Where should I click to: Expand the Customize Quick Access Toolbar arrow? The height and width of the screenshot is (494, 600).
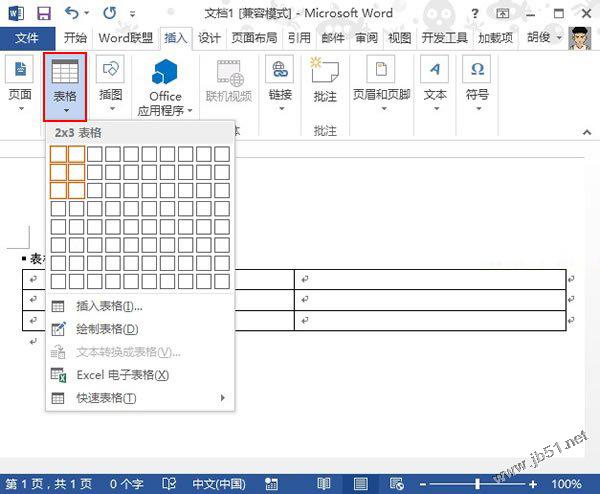132,14
